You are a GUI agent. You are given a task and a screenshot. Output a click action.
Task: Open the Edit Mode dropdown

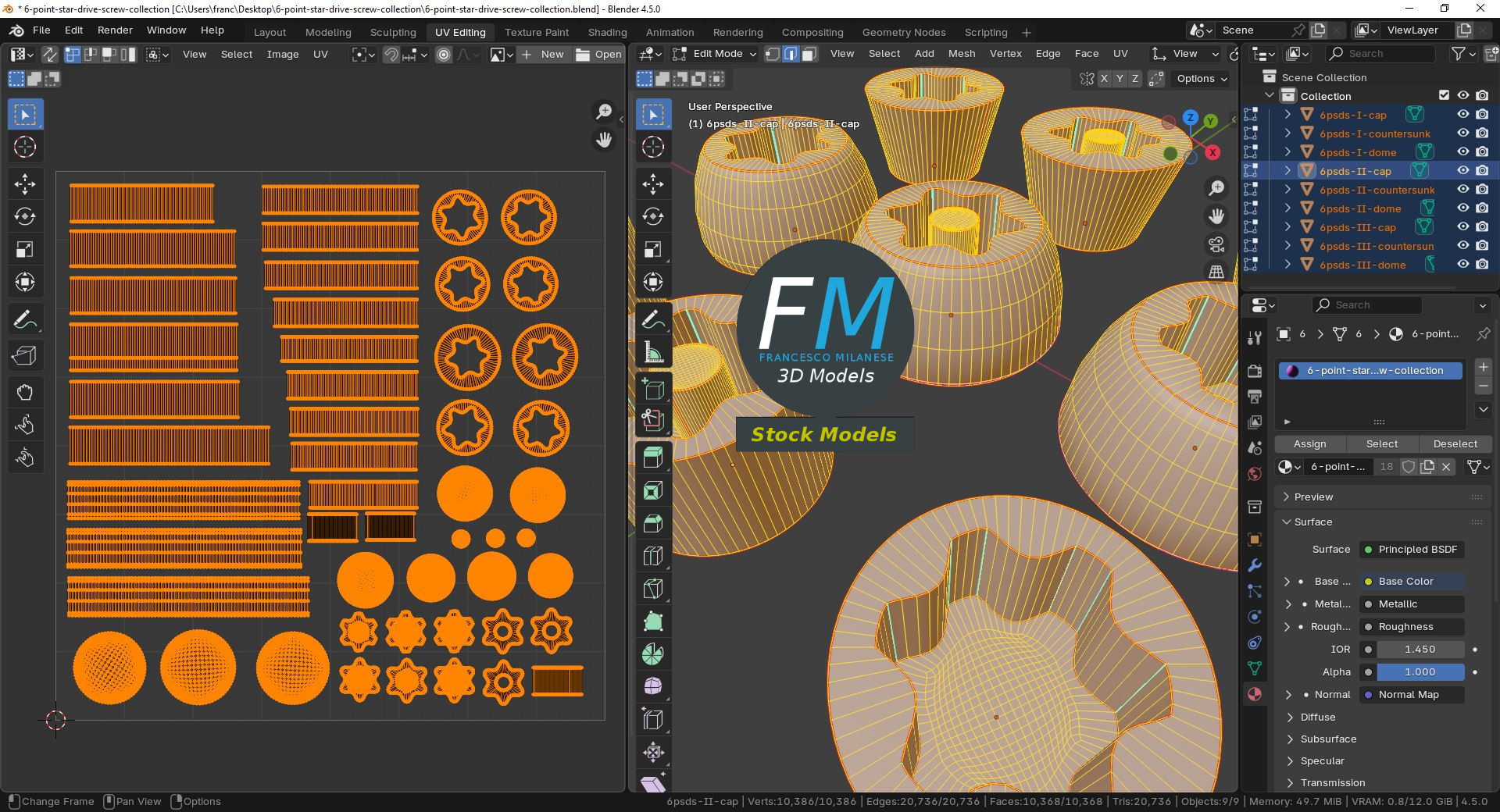coord(715,54)
